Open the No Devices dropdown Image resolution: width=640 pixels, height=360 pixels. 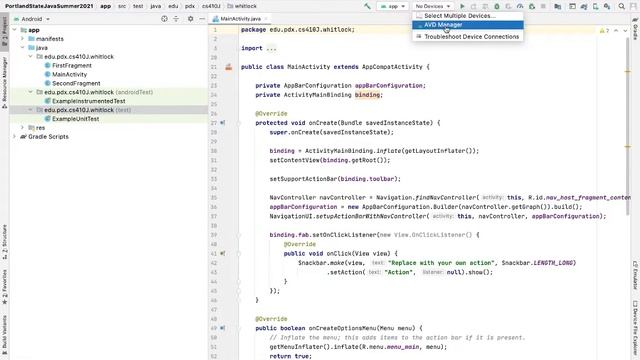point(432,7)
